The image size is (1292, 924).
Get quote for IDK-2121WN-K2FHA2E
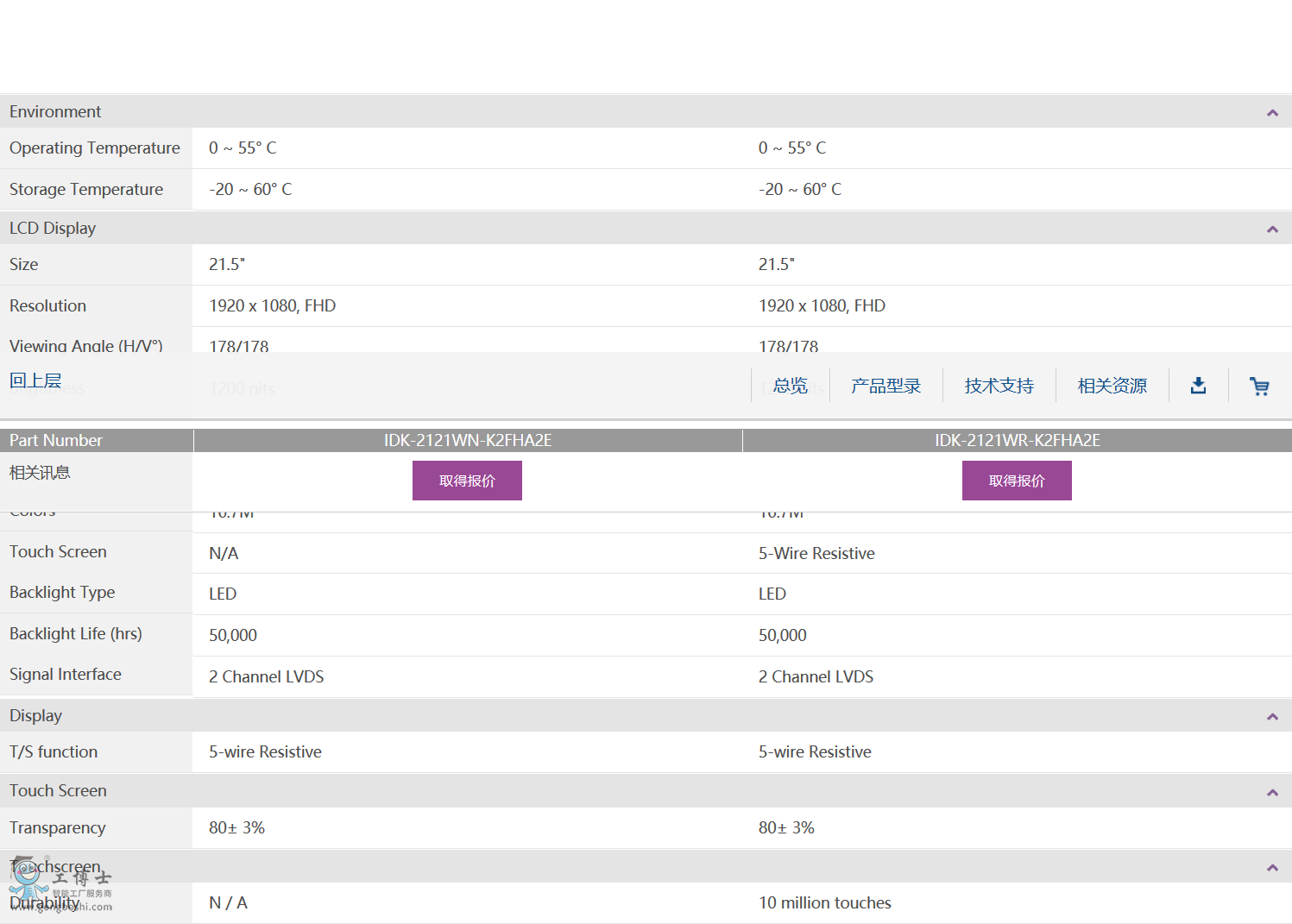pos(467,481)
